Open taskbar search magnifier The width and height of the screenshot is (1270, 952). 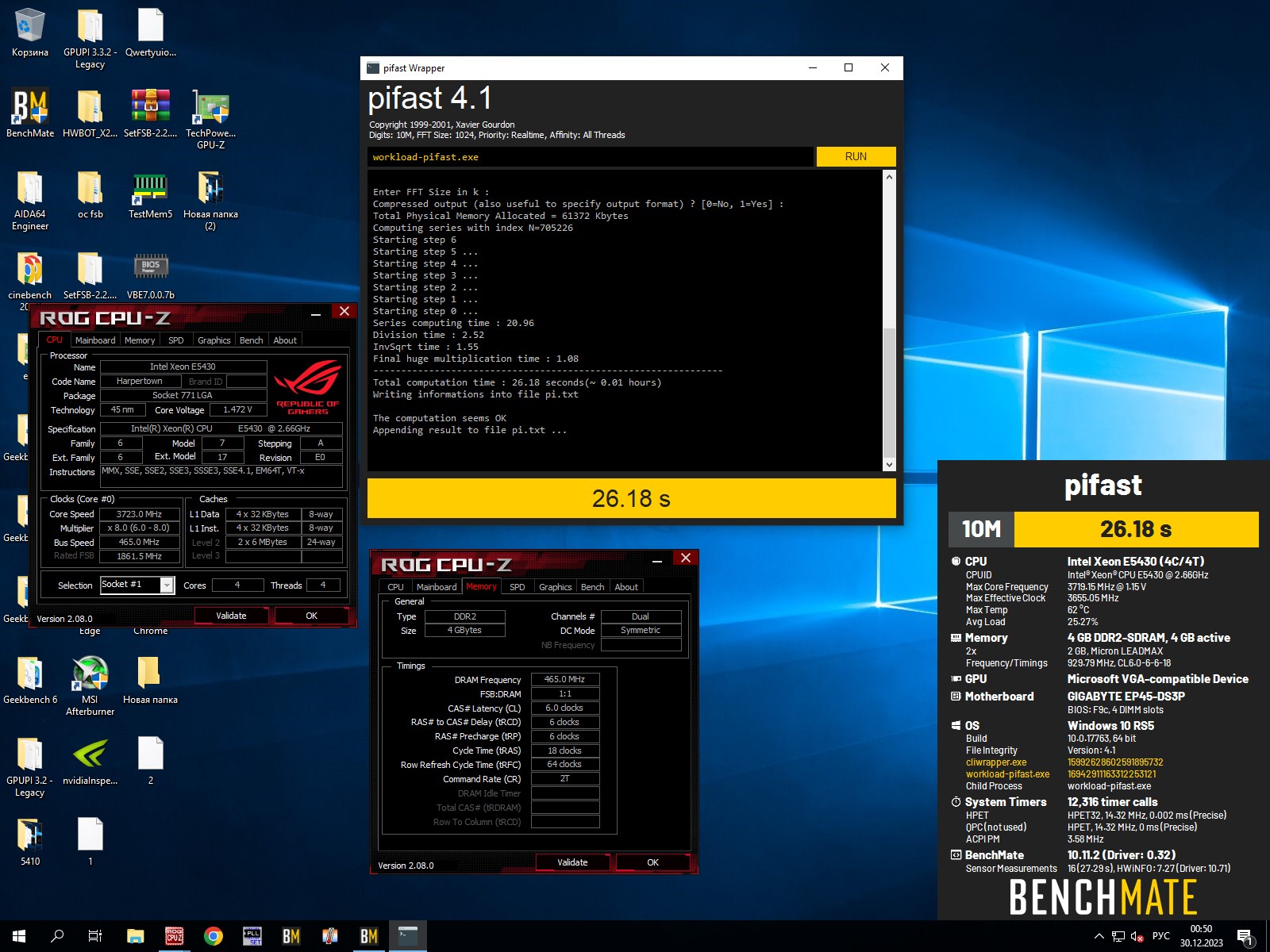[57, 936]
